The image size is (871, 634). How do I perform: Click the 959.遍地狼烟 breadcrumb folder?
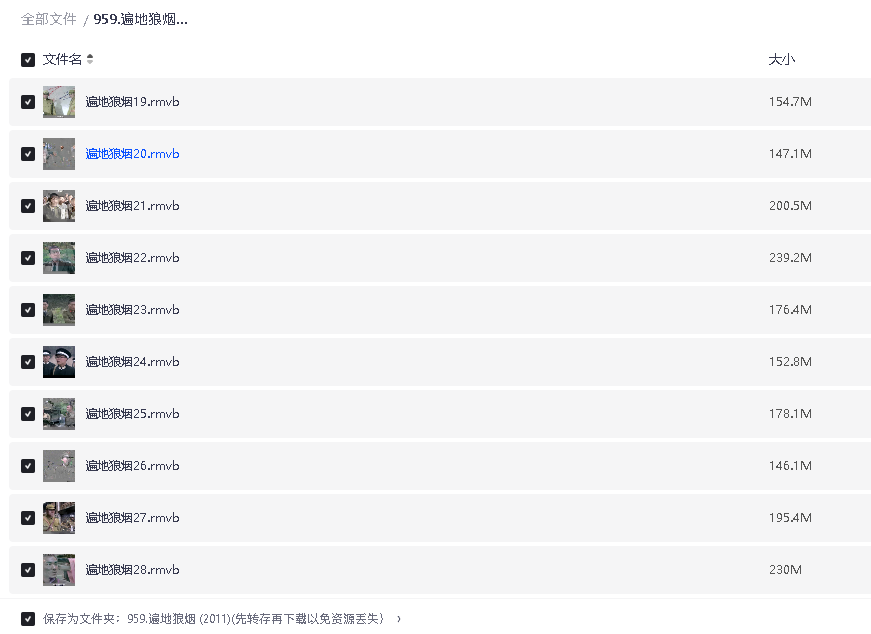coord(140,19)
